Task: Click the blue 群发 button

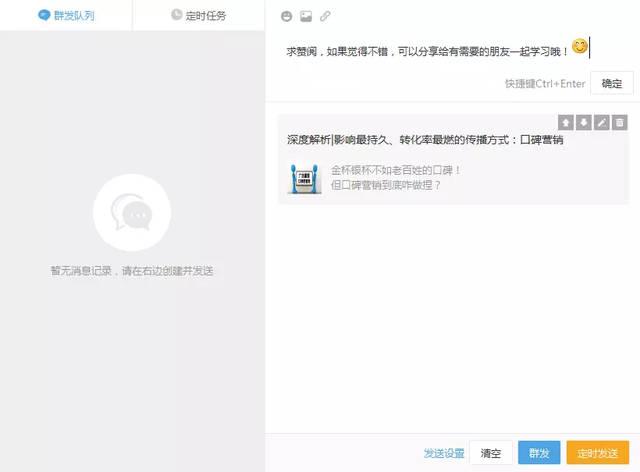Action: click(539, 453)
